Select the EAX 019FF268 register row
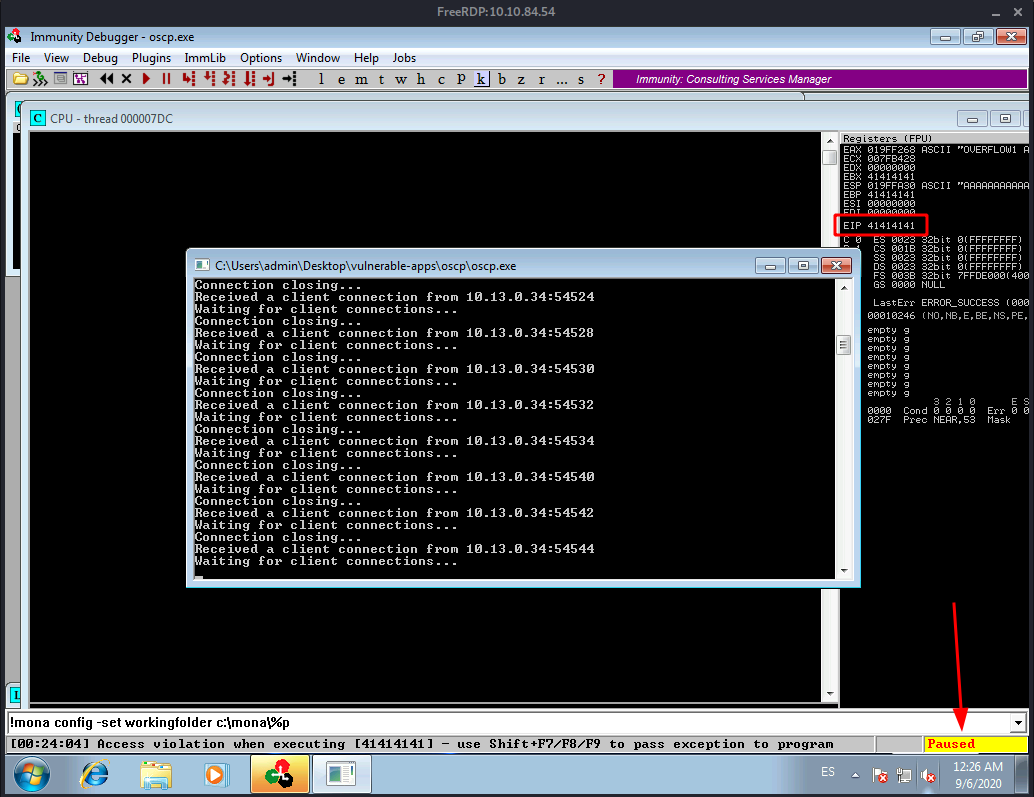The width and height of the screenshot is (1034, 797). point(935,150)
